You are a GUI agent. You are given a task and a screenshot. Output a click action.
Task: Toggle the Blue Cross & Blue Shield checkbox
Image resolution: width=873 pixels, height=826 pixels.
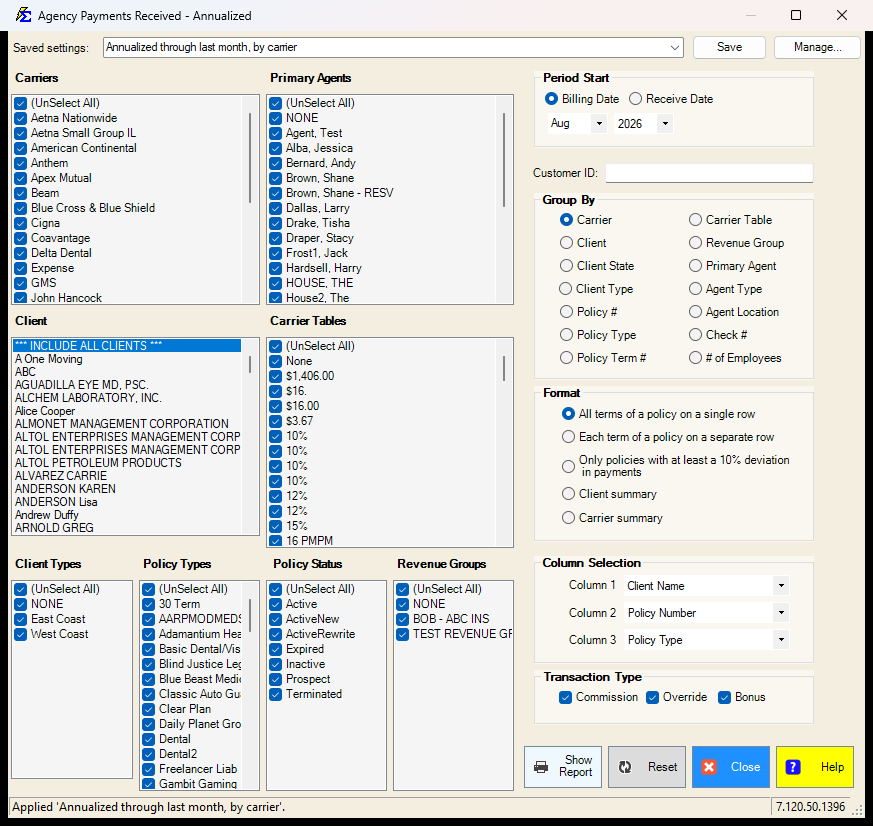coord(21,208)
